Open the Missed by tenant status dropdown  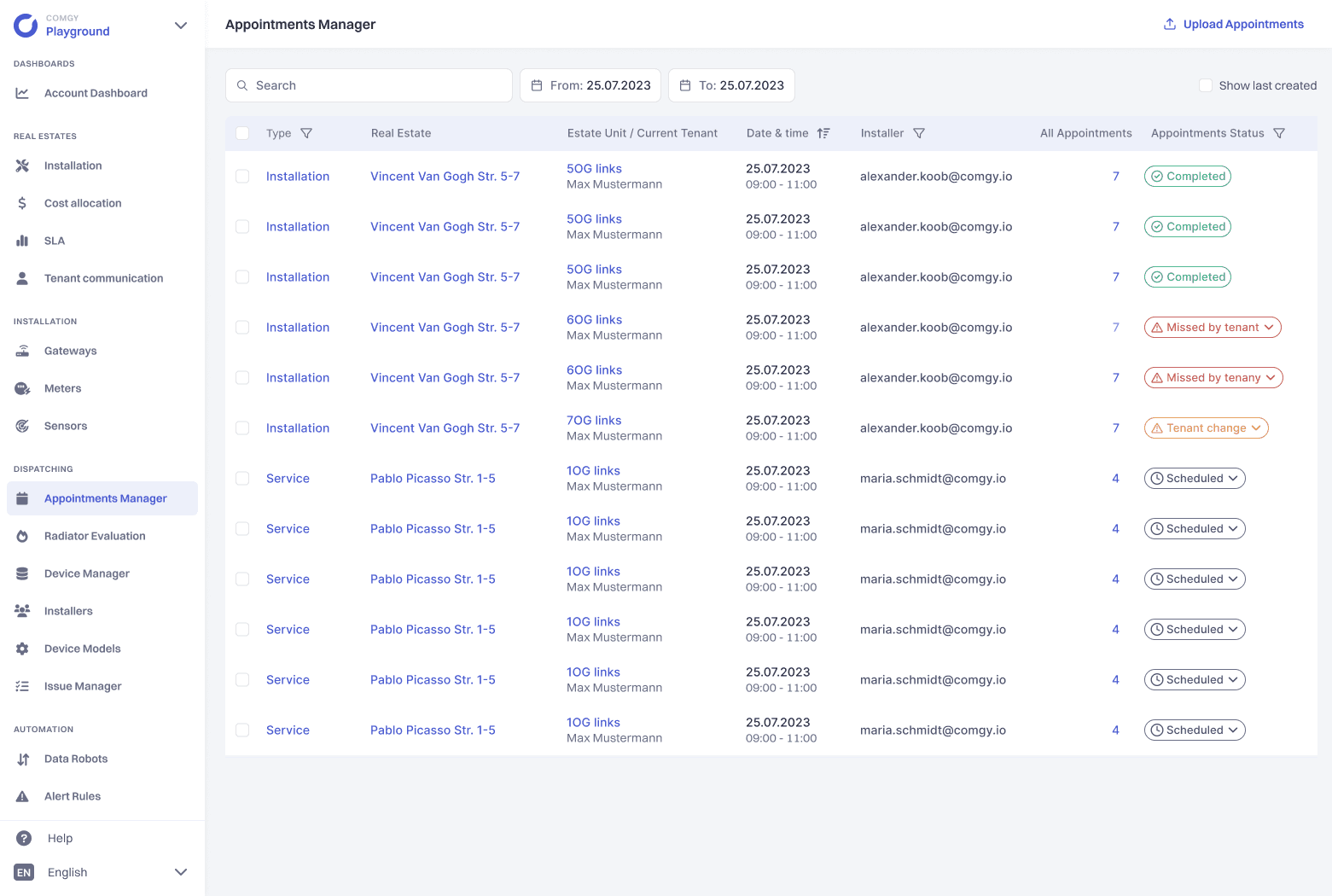[x=1213, y=327]
